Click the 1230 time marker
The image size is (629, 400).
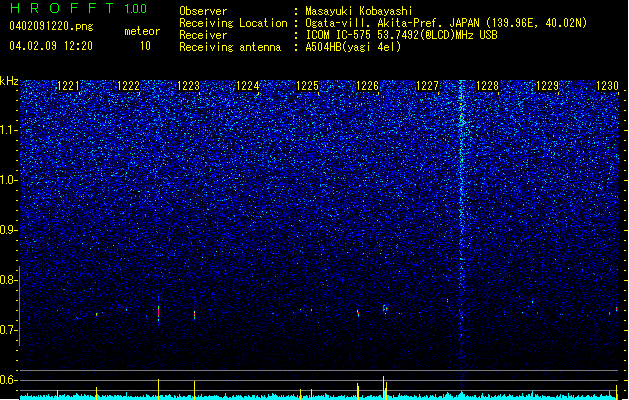[607, 86]
